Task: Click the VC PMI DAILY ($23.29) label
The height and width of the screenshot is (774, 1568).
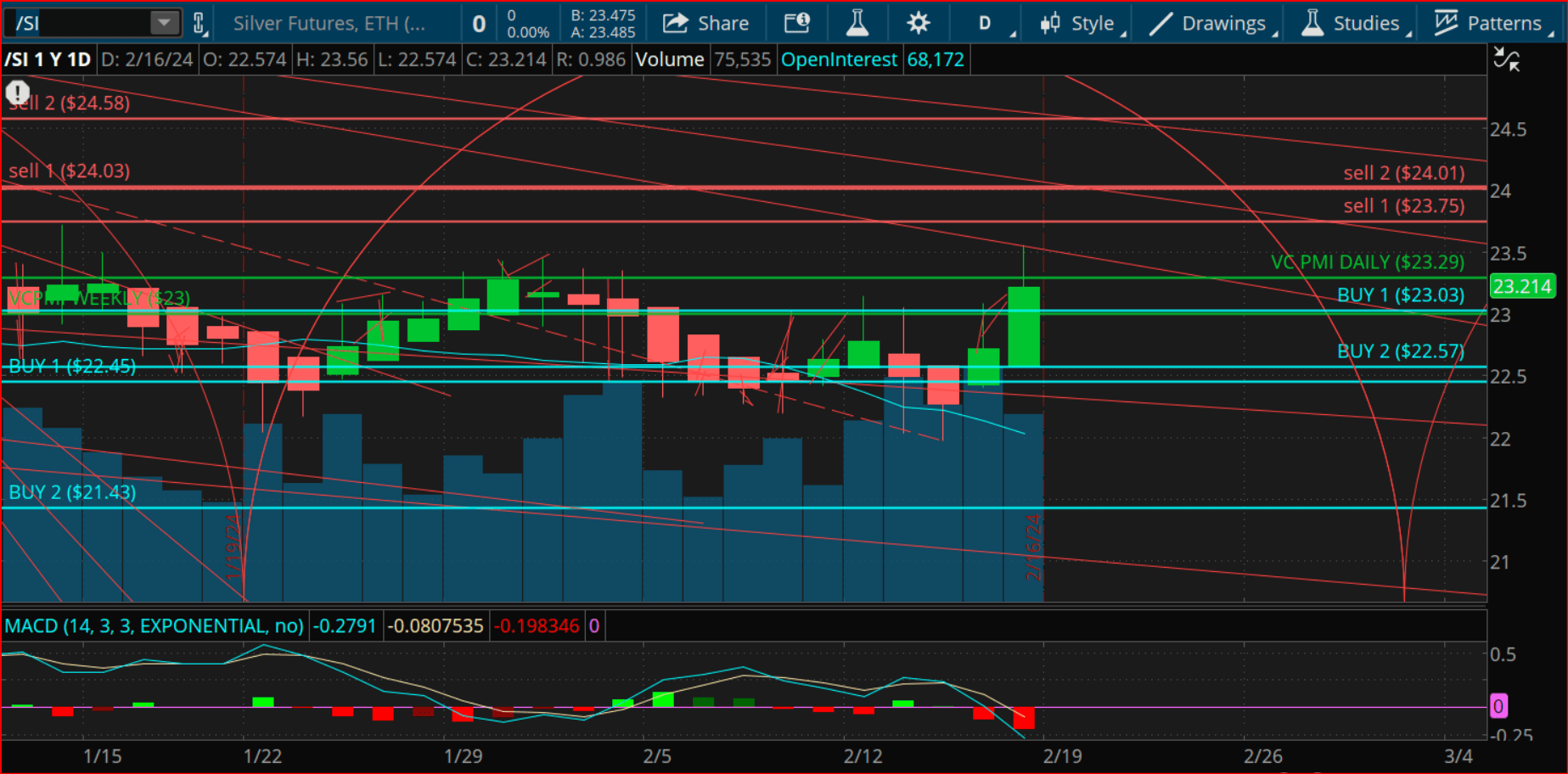Action: pos(1368,262)
